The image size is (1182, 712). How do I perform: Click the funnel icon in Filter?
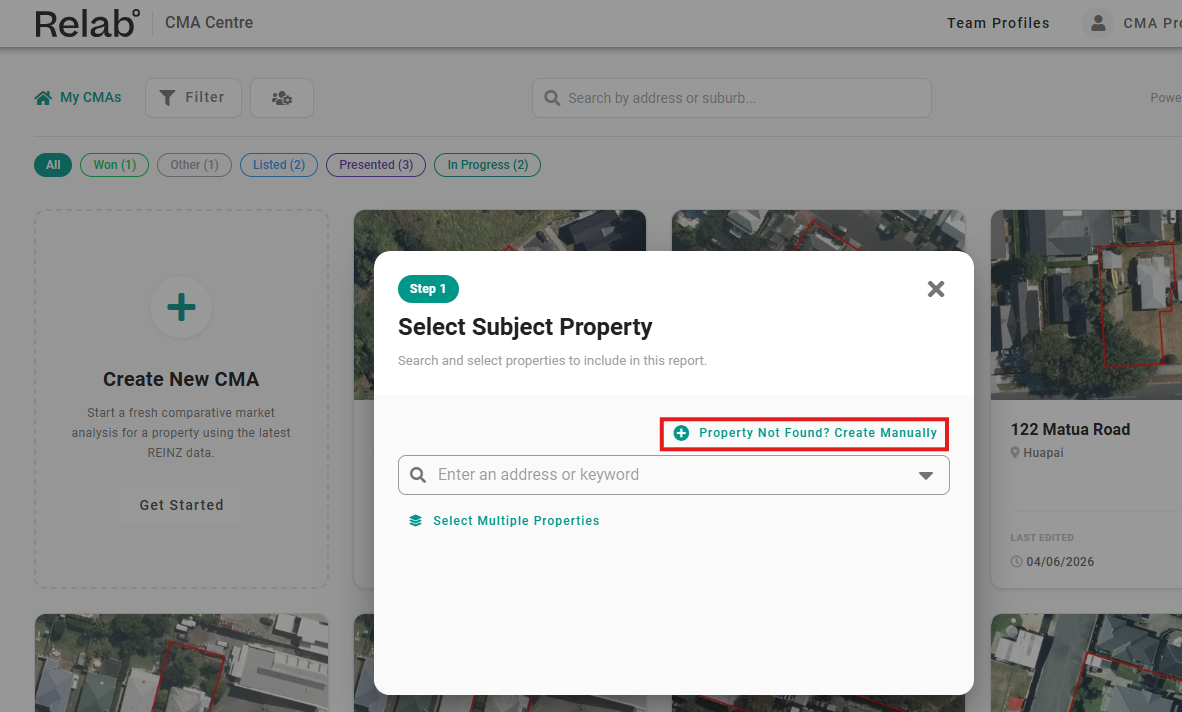pos(167,98)
